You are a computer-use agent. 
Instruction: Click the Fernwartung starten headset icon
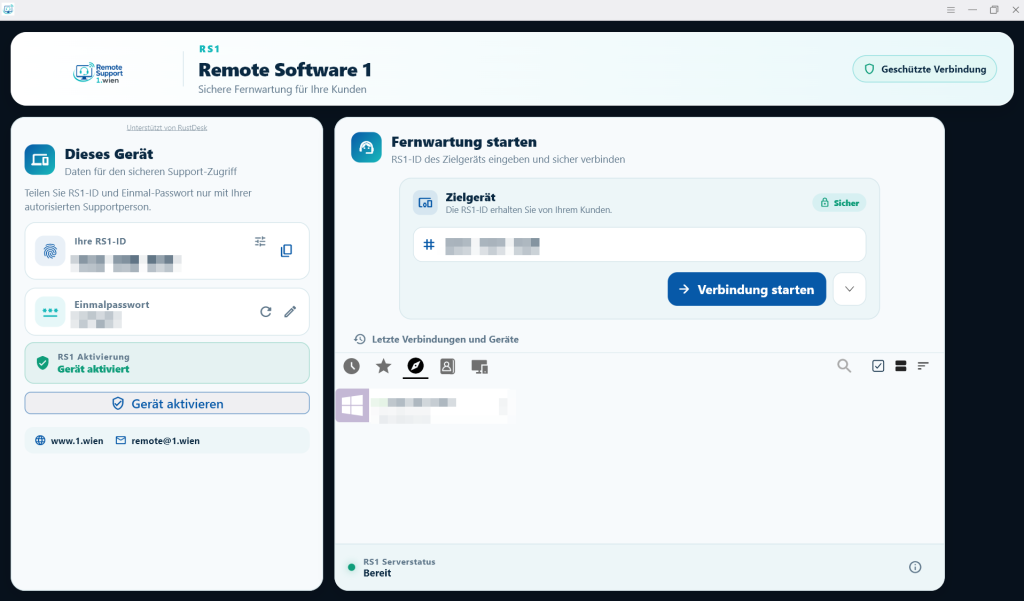[366, 148]
